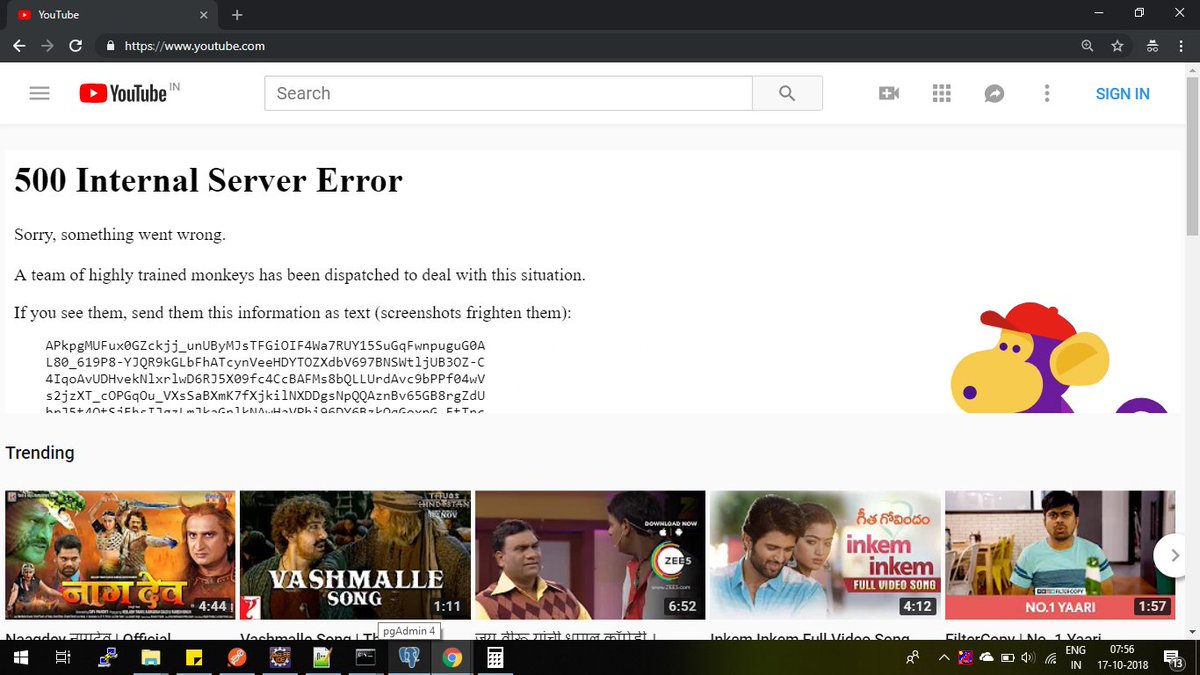Click the magnifier search button beside the Search box
1200x675 pixels.
click(x=787, y=93)
